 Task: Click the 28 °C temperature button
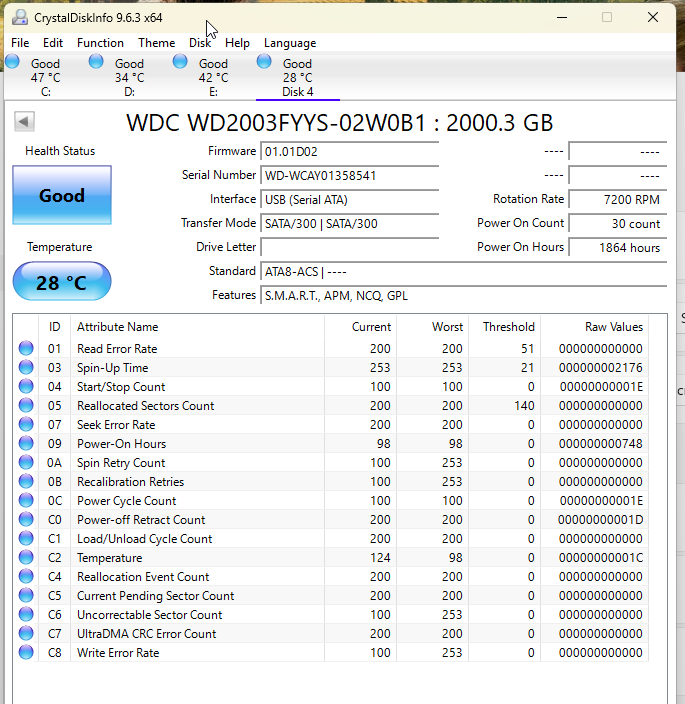(62, 282)
